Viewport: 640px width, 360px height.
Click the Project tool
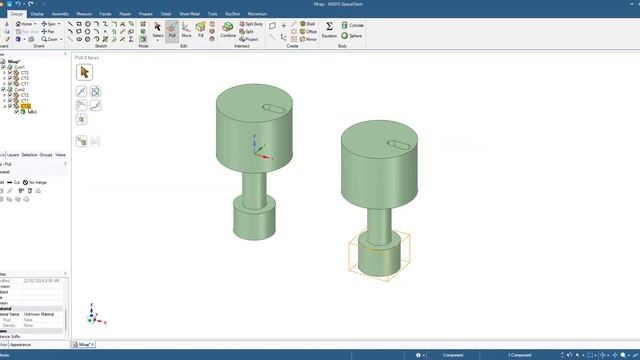click(249, 39)
